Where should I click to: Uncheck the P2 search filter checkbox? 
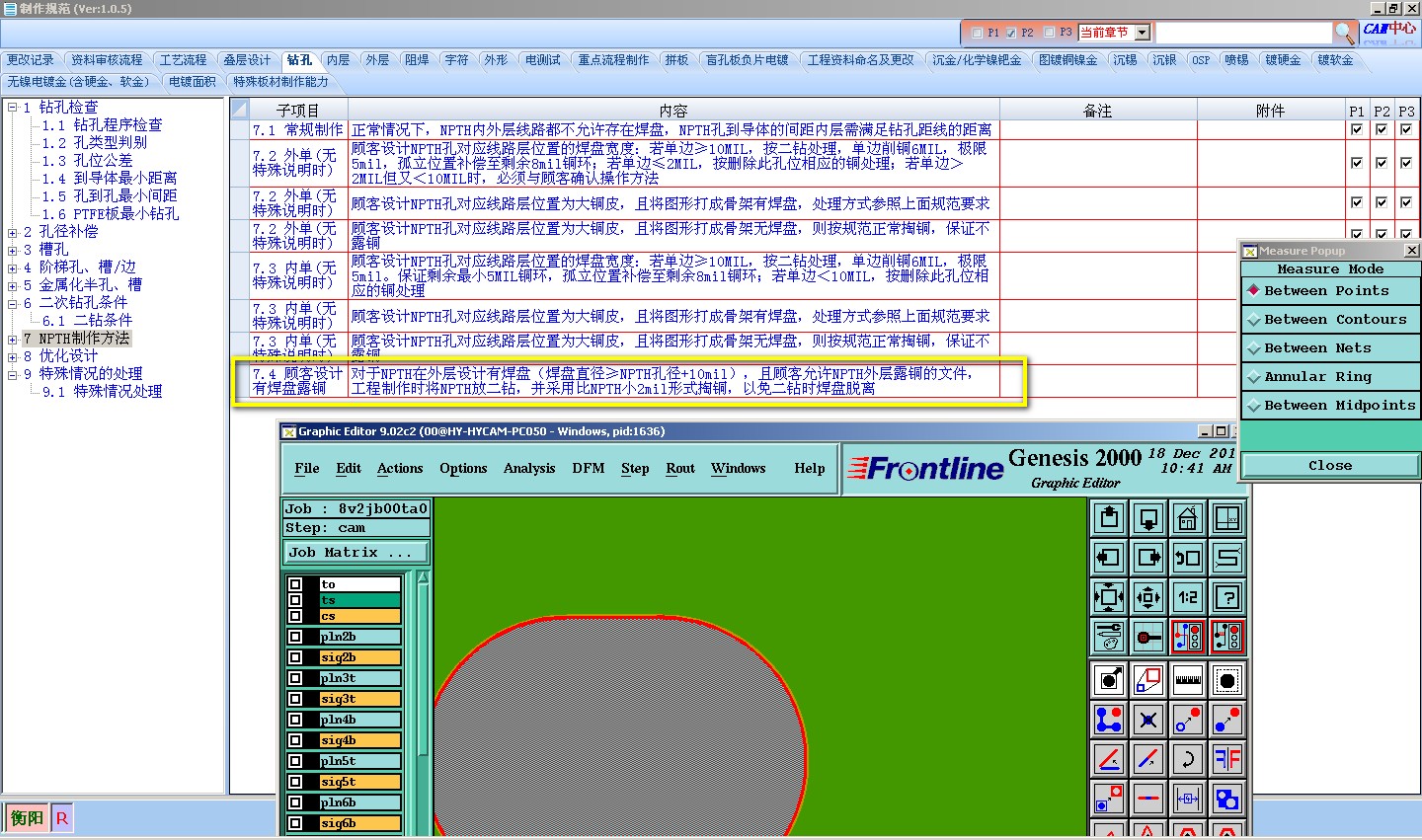click(1011, 33)
